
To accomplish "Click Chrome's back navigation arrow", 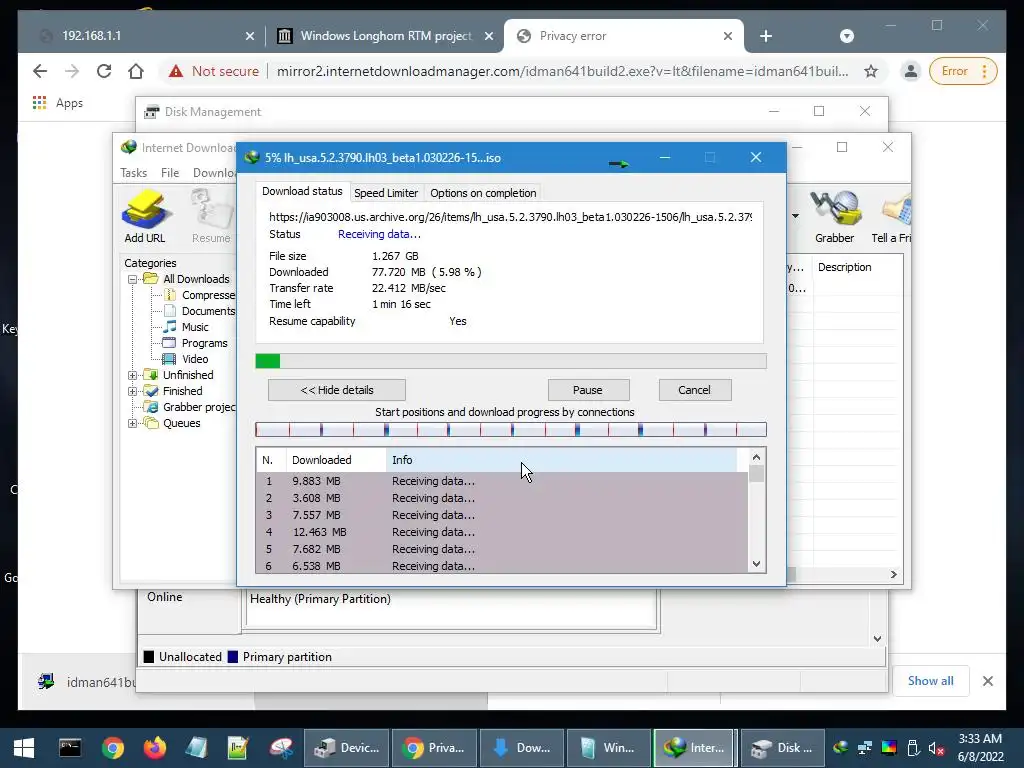I will click(x=40, y=71).
